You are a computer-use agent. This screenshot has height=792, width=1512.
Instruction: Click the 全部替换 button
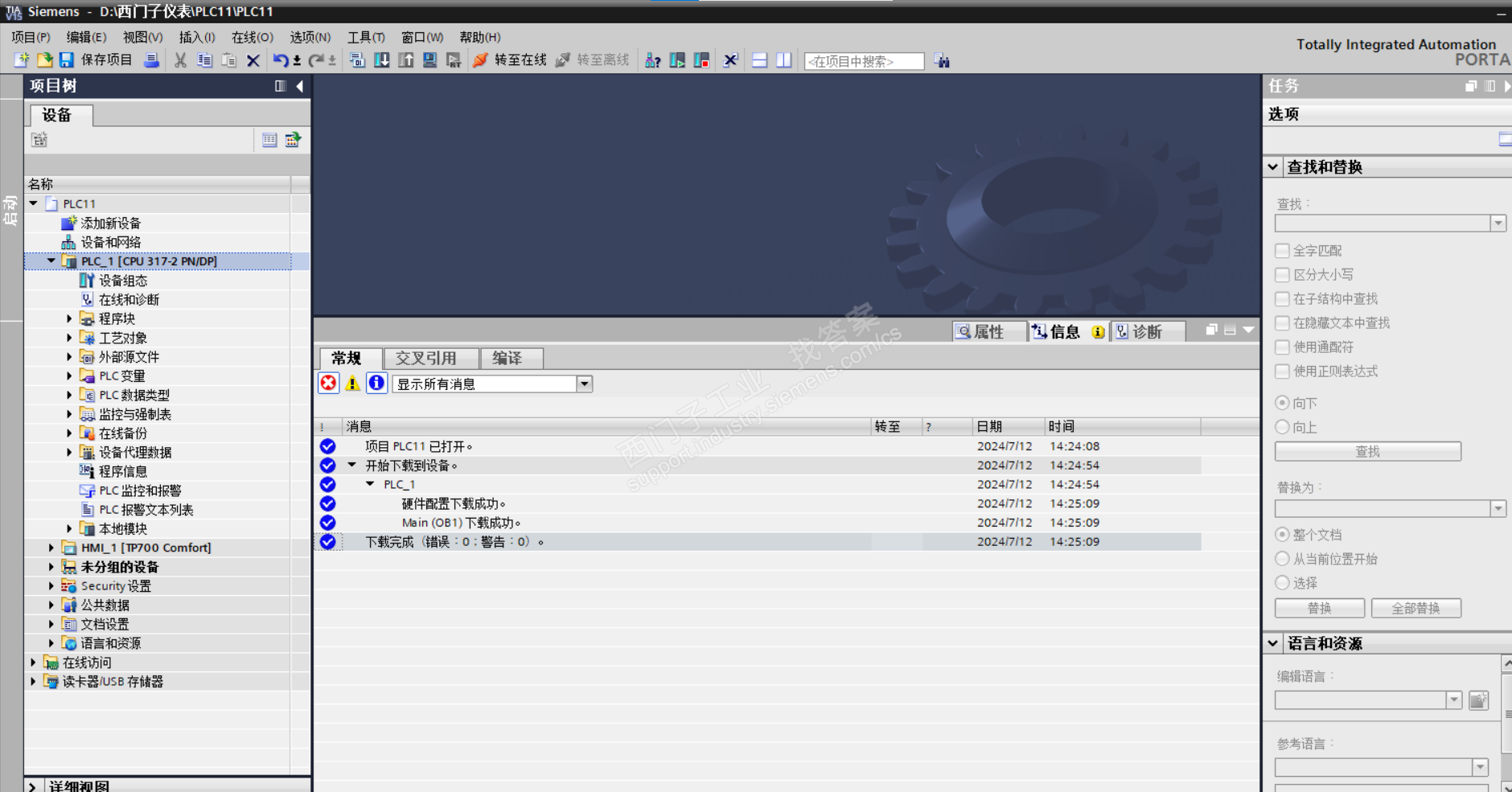(x=1416, y=609)
